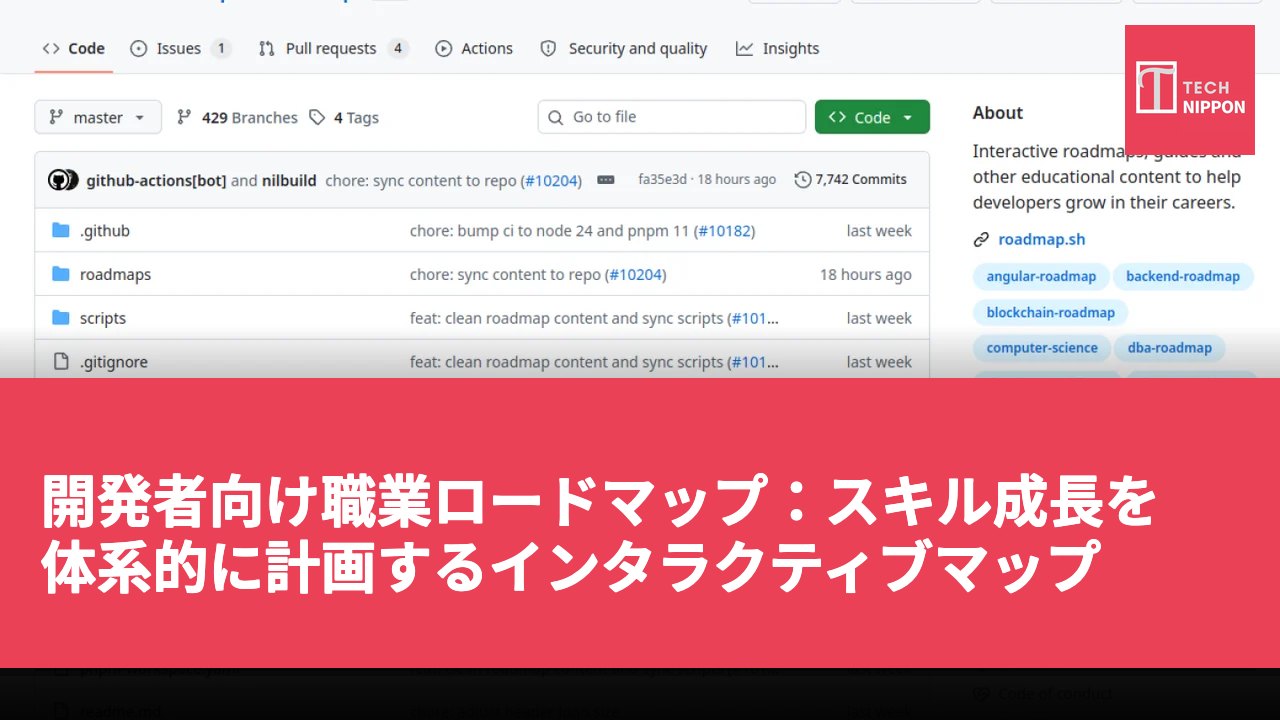This screenshot has height=720, width=1280.
Task: Open #10204 link in the roadmaps row
Action: click(635, 275)
